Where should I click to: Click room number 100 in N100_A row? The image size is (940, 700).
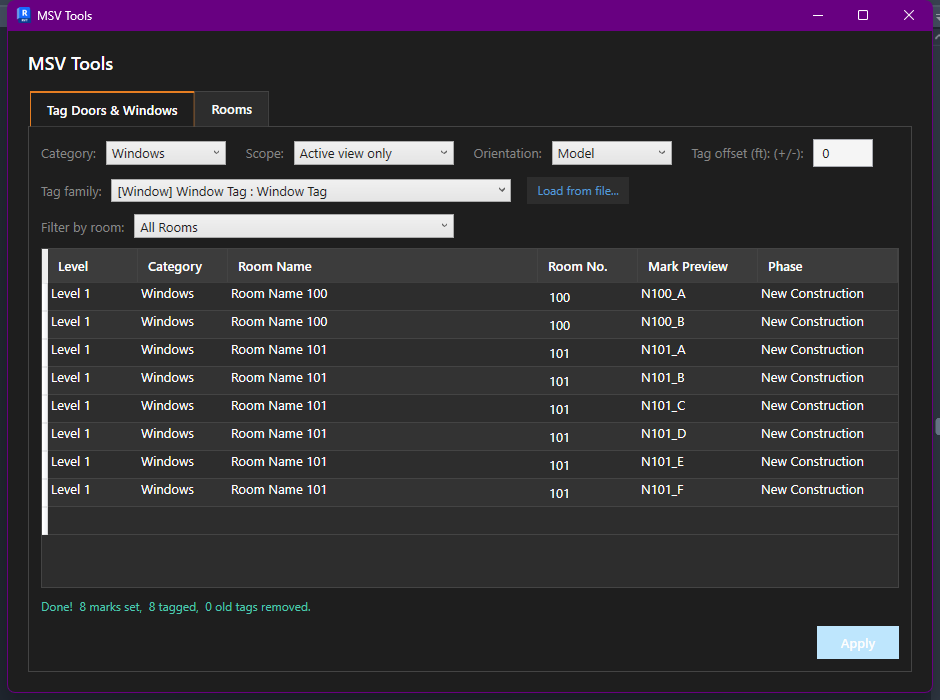pyautogui.click(x=560, y=297)
